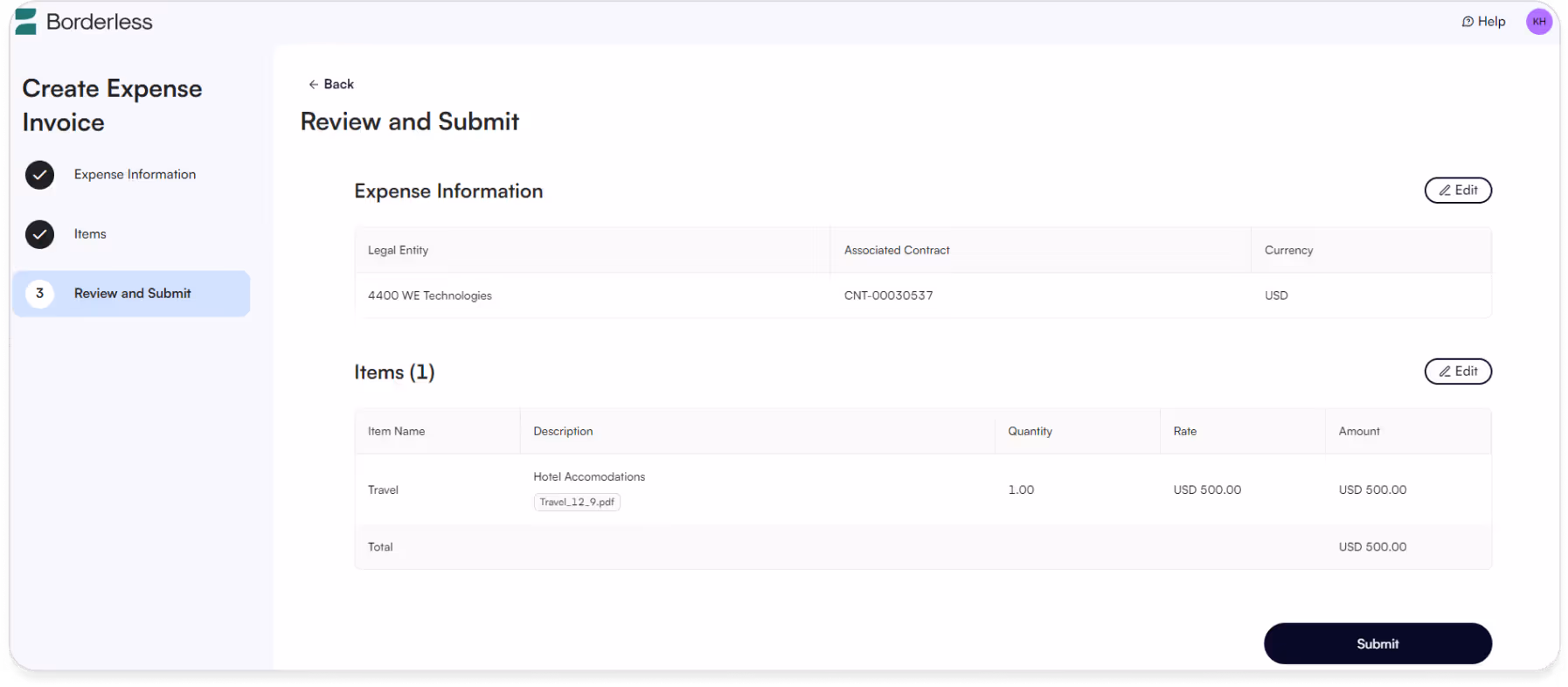Viewport: 1568px width, 687px height.
Task: Click the 1.00 quantity value
Action: [x=1021, y=489]
